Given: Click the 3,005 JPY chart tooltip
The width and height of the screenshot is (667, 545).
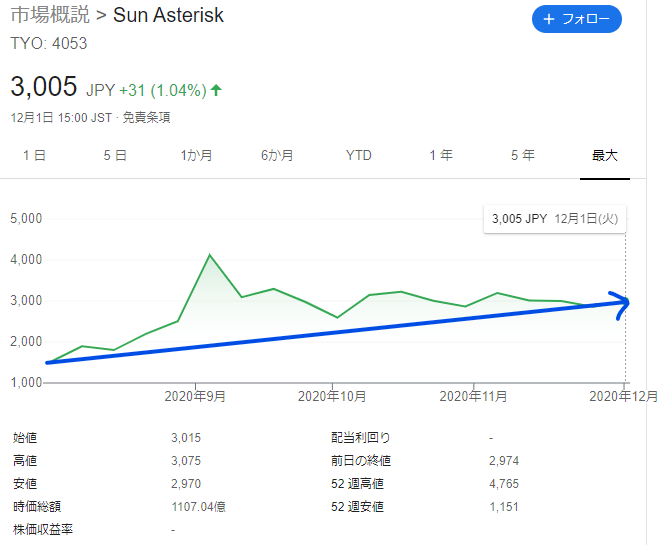Looking at the screenshot, I should pyautogui.click(x=555, y=219).
